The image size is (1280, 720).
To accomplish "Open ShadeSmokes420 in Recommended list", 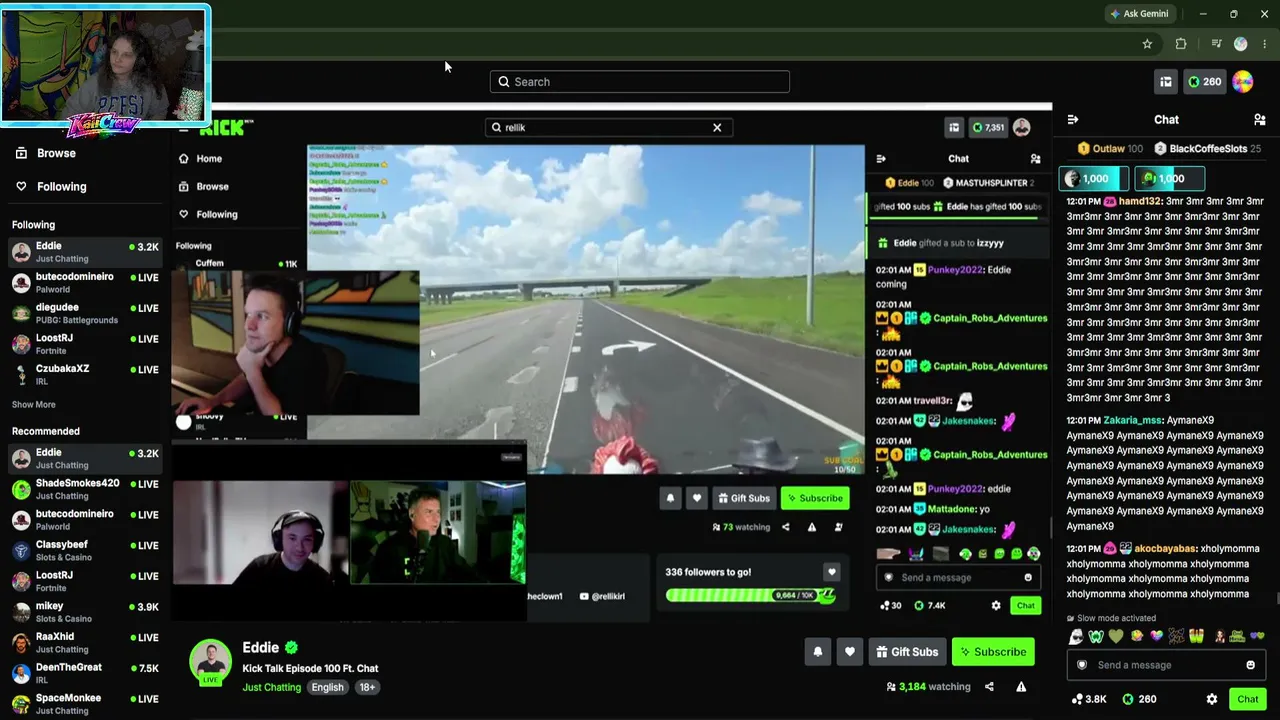I will click(85, 489).
